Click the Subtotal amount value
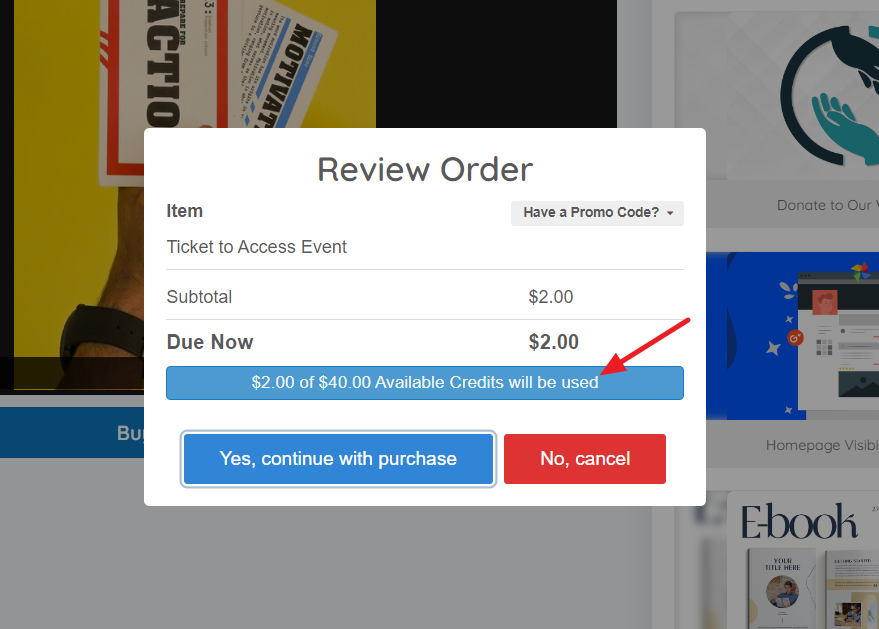 point(550,297)
